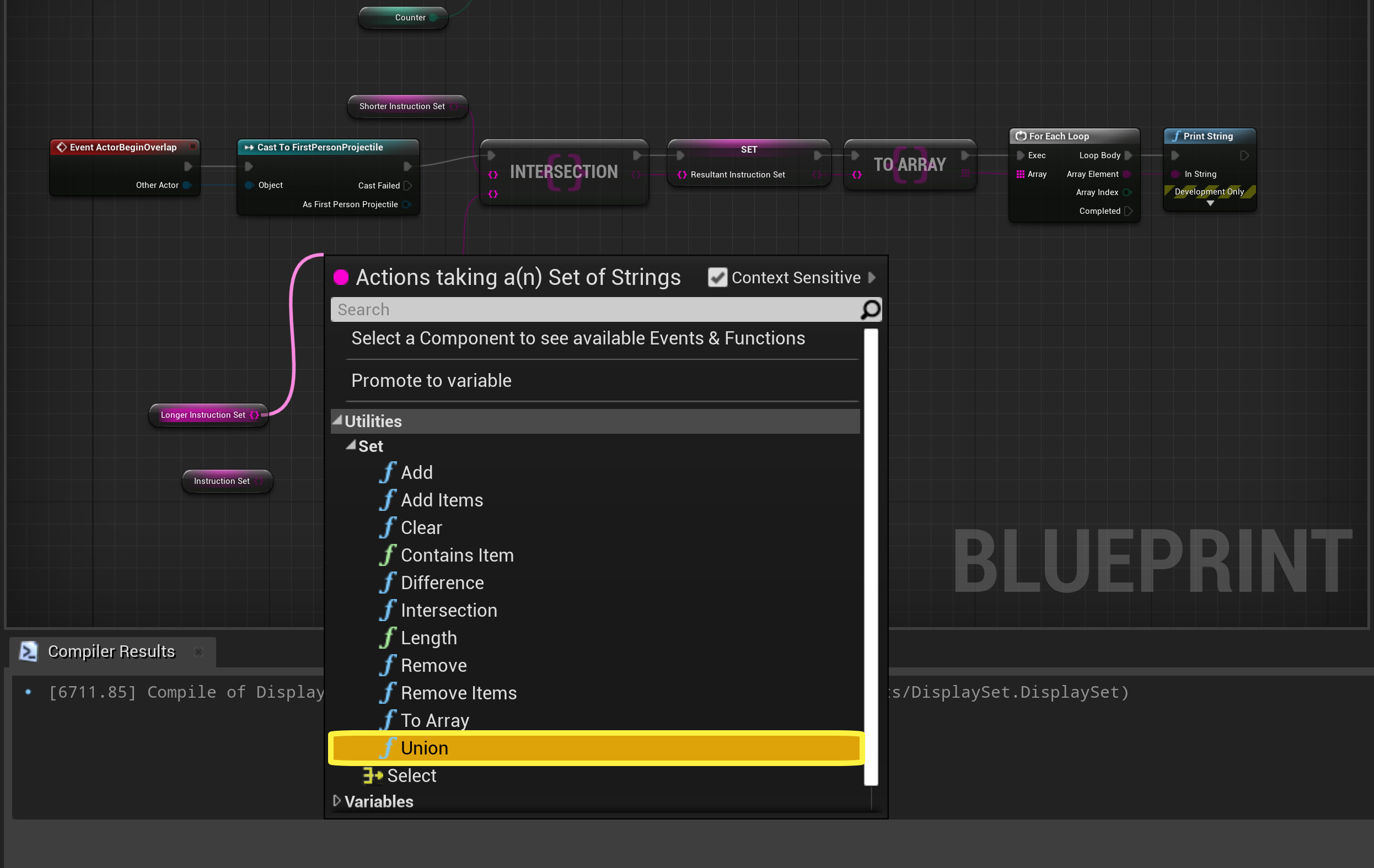Collapse the Utilities category
This screenshot has height=868, width=1374.
337,421
